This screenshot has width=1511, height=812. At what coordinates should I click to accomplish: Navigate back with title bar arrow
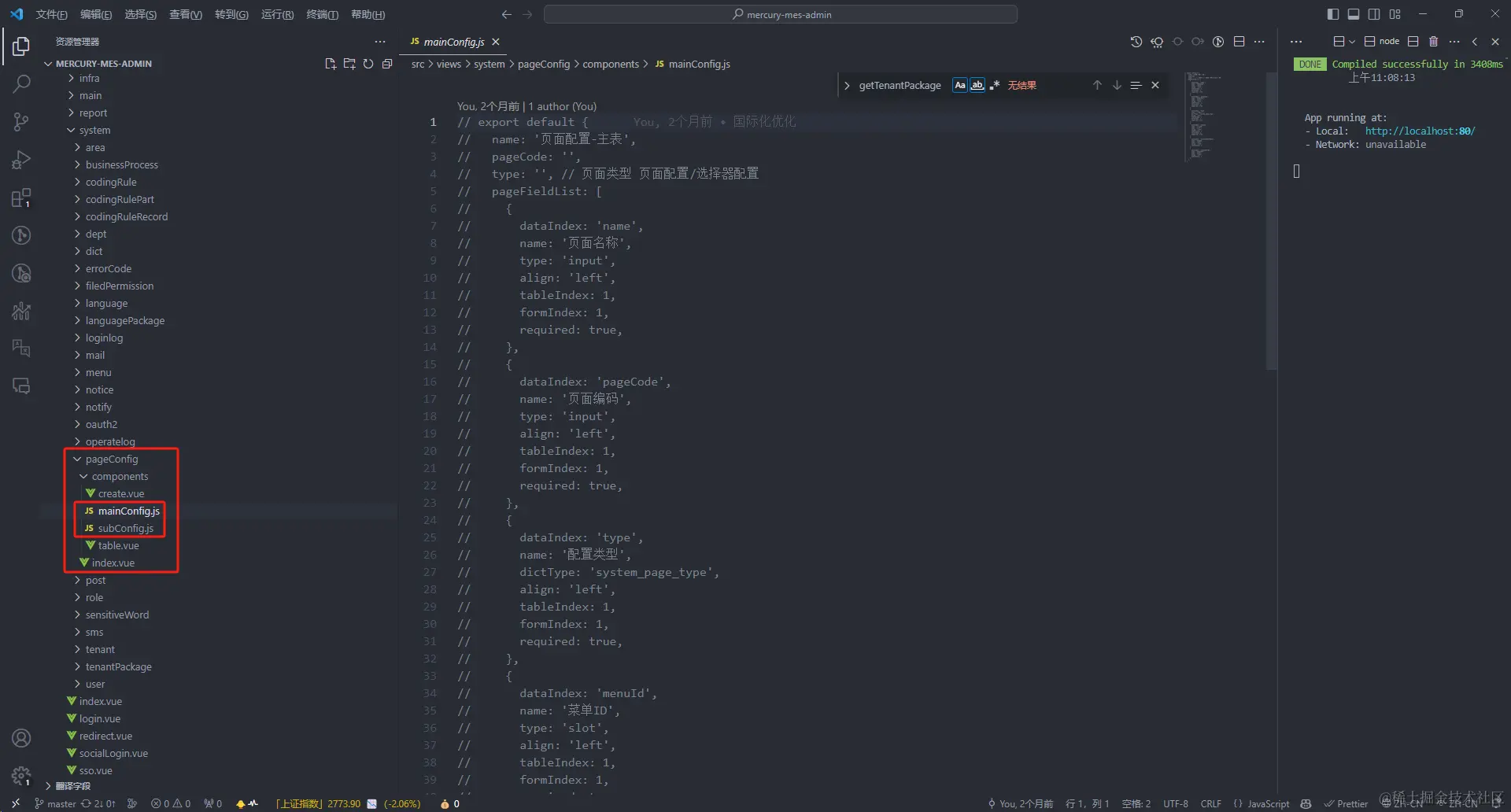[506, 14]
